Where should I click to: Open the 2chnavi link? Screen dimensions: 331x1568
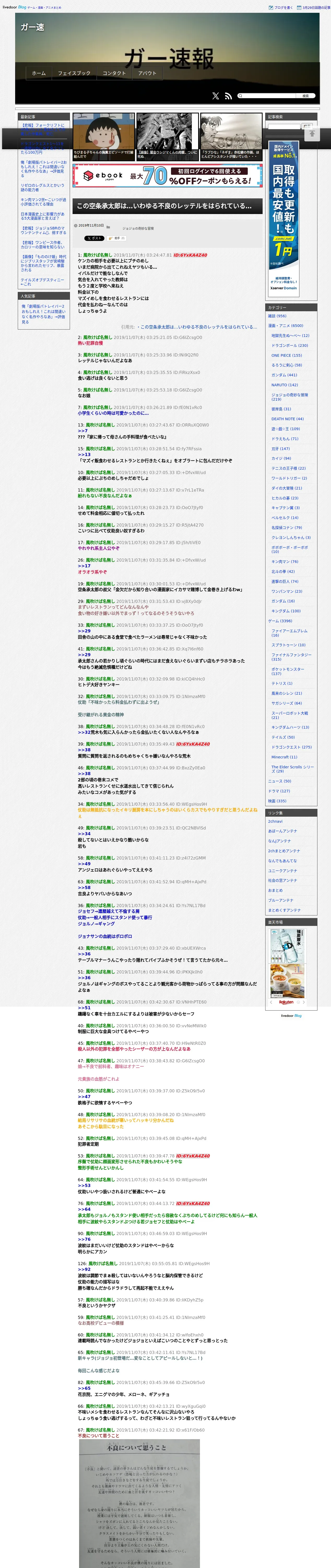click(x=275, y=822)
